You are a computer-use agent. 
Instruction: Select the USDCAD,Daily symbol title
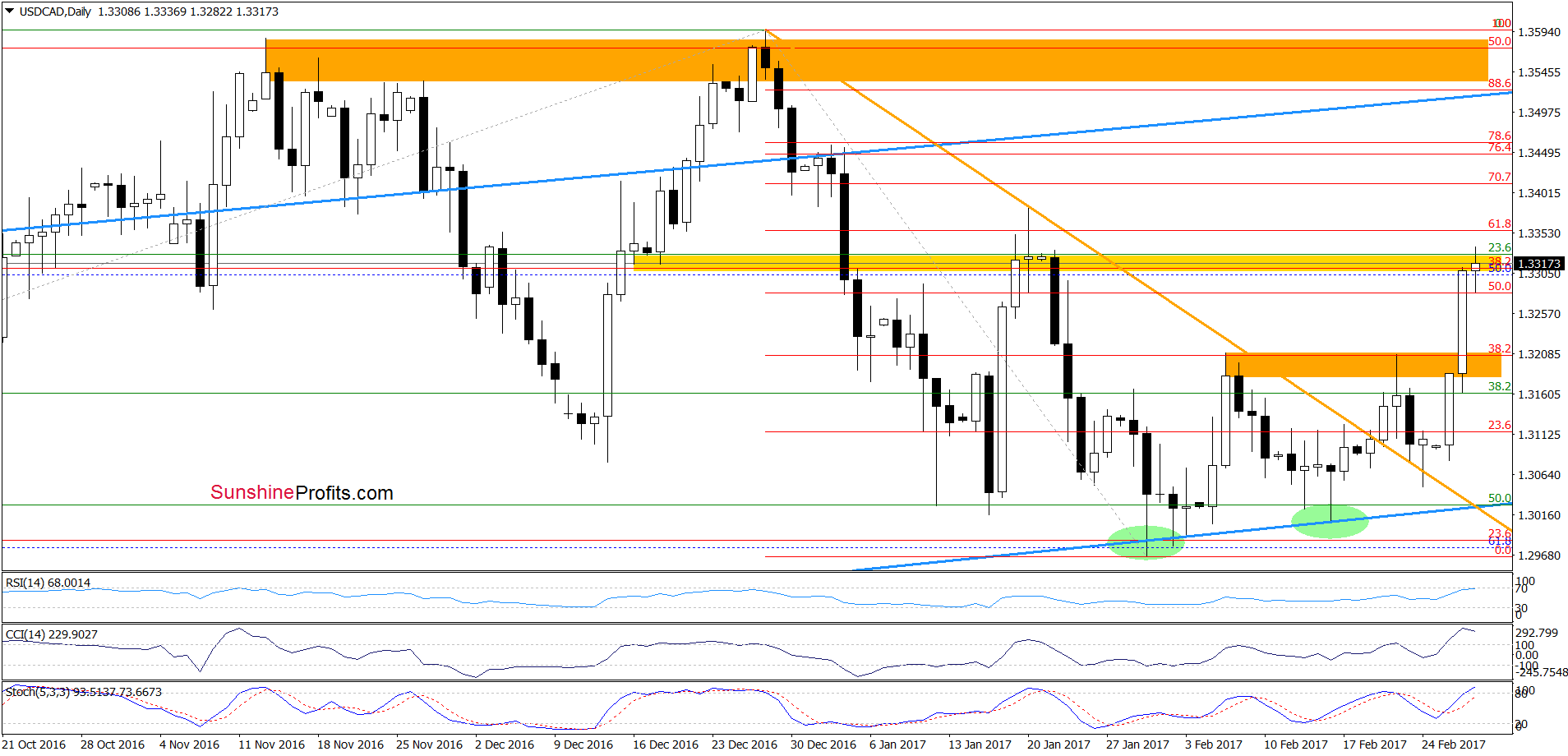[x=55, y=12]
